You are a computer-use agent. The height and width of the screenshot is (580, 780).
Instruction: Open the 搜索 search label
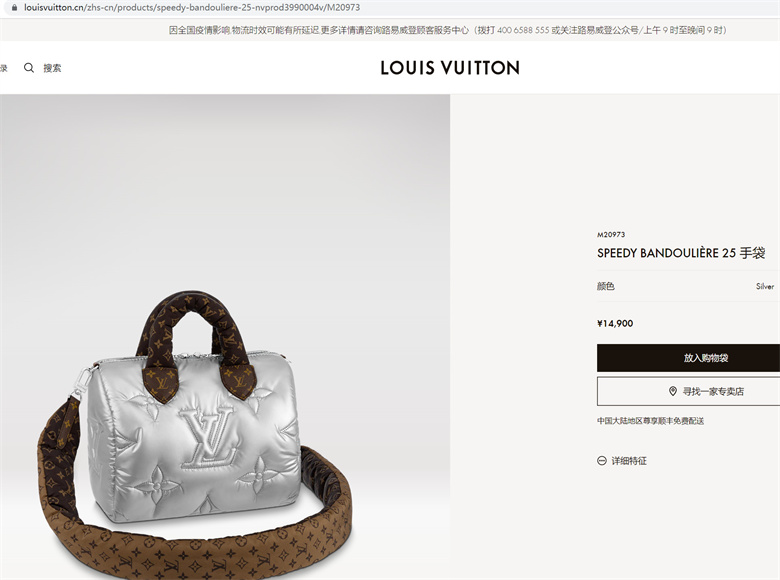pyautogui.click(x=52, y=68)
